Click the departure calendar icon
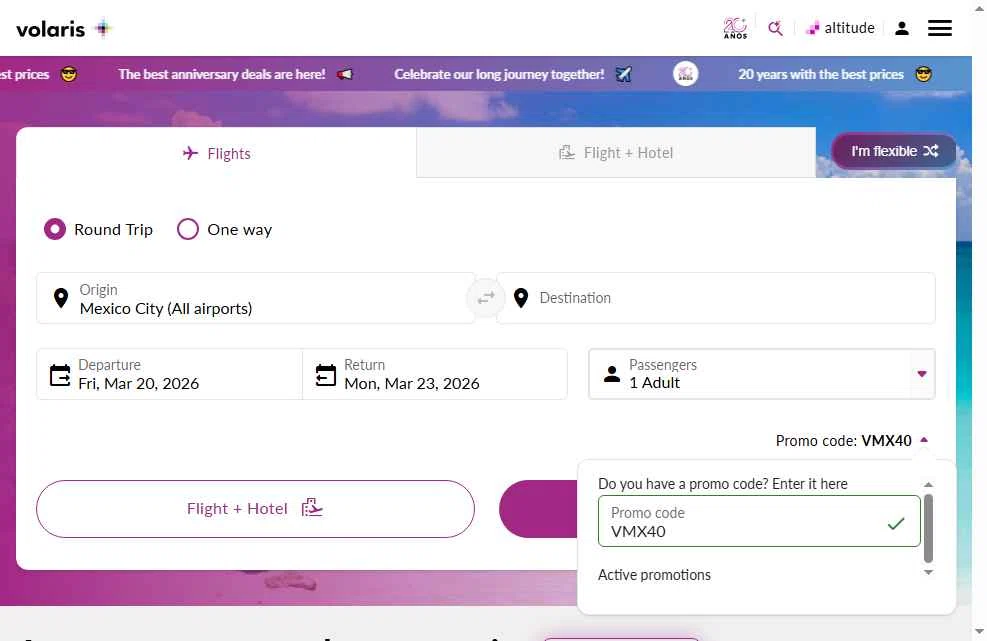This screenshot has height=641, width=987. point(60,375)
